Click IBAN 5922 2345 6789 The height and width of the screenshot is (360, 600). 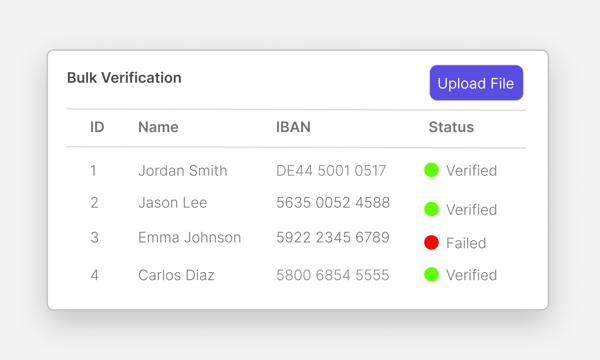click(333, 238)
